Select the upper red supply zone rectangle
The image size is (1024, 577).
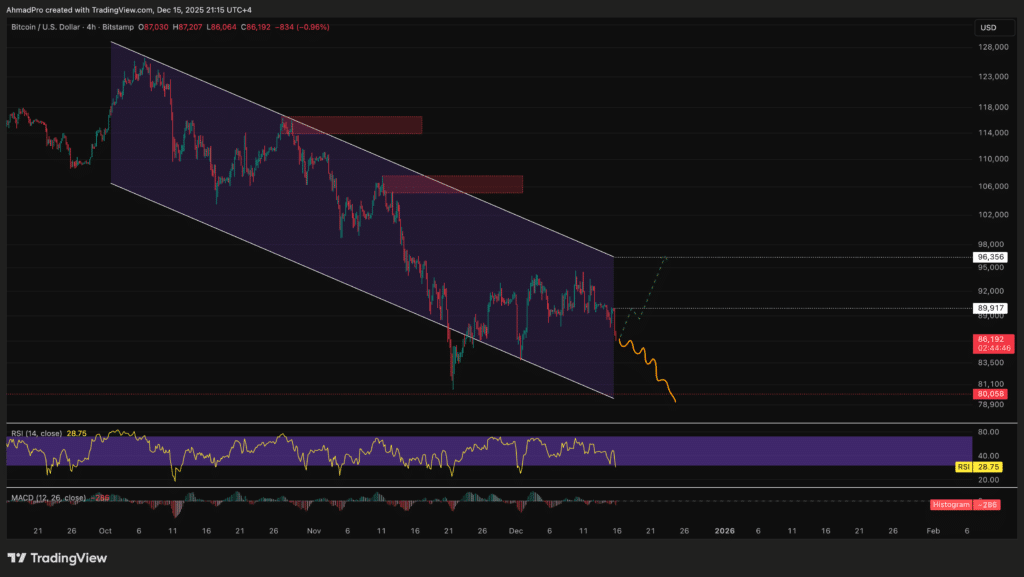coord(353,125)
